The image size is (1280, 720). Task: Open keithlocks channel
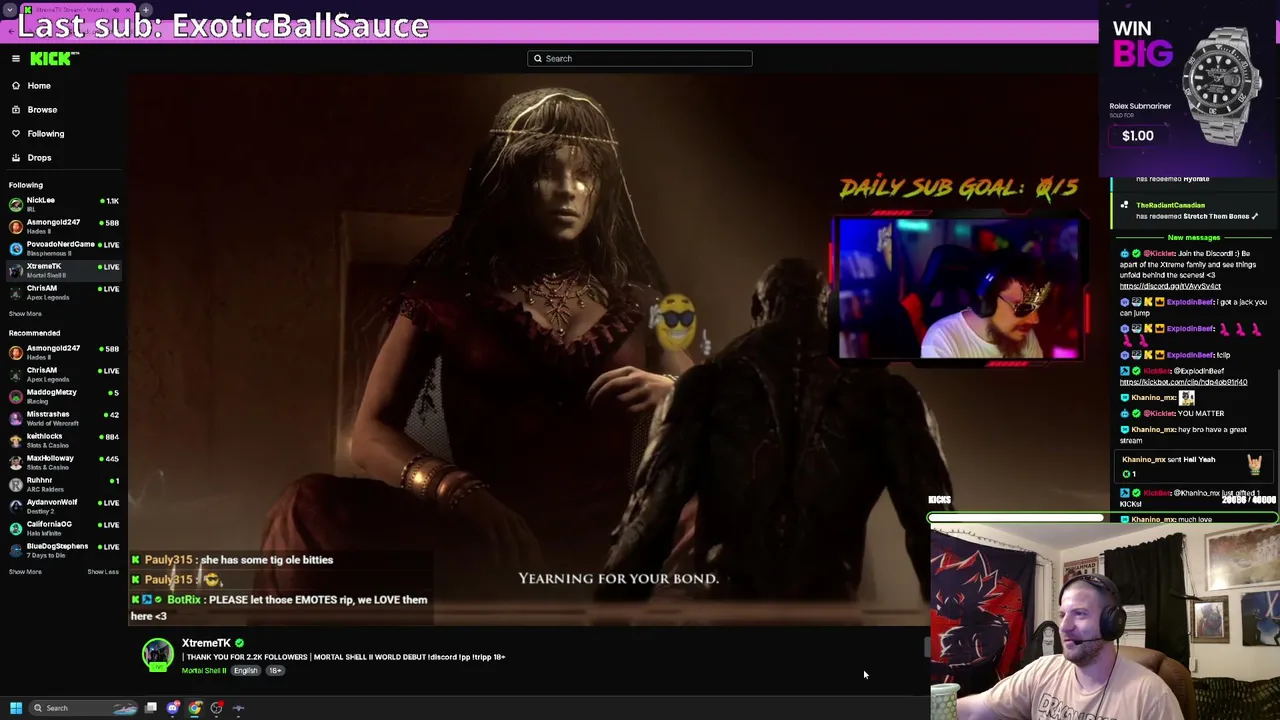click(64, 440)
